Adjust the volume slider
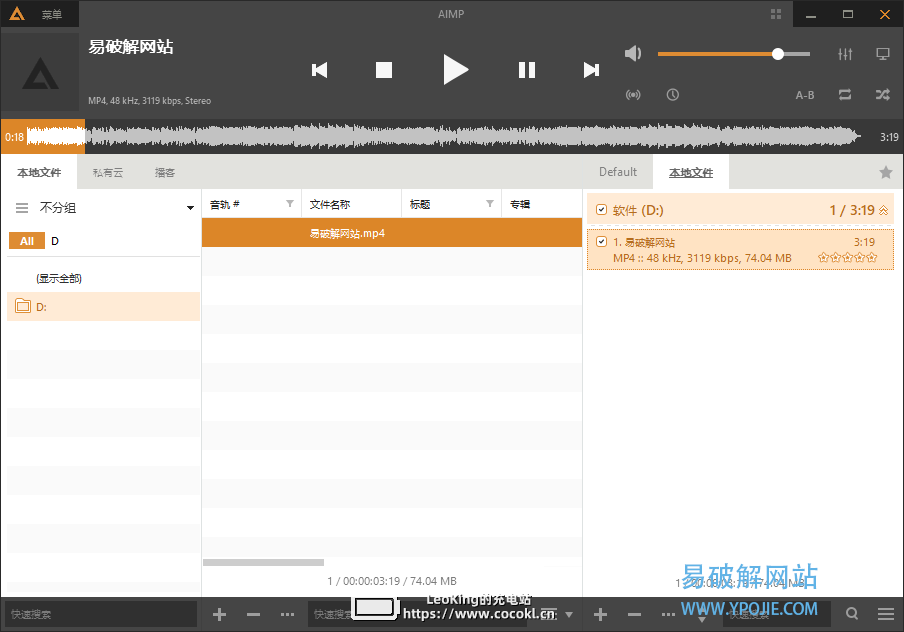904x632 pixels. coord(734,54)
